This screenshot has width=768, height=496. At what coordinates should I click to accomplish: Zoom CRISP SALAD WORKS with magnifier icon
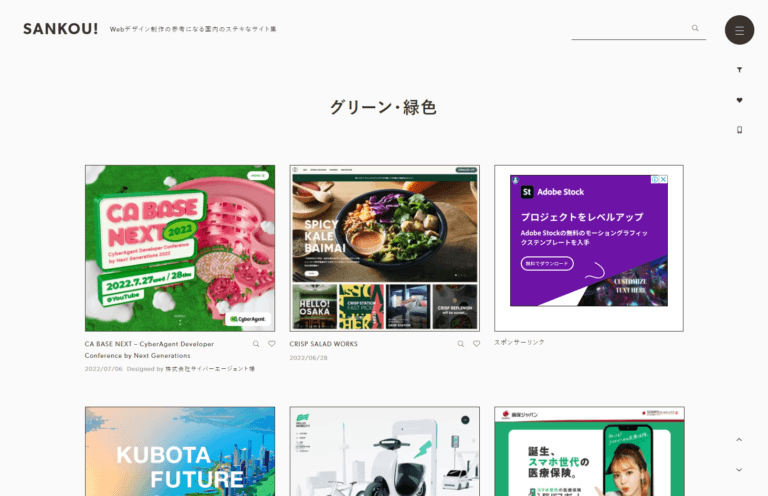460,344
